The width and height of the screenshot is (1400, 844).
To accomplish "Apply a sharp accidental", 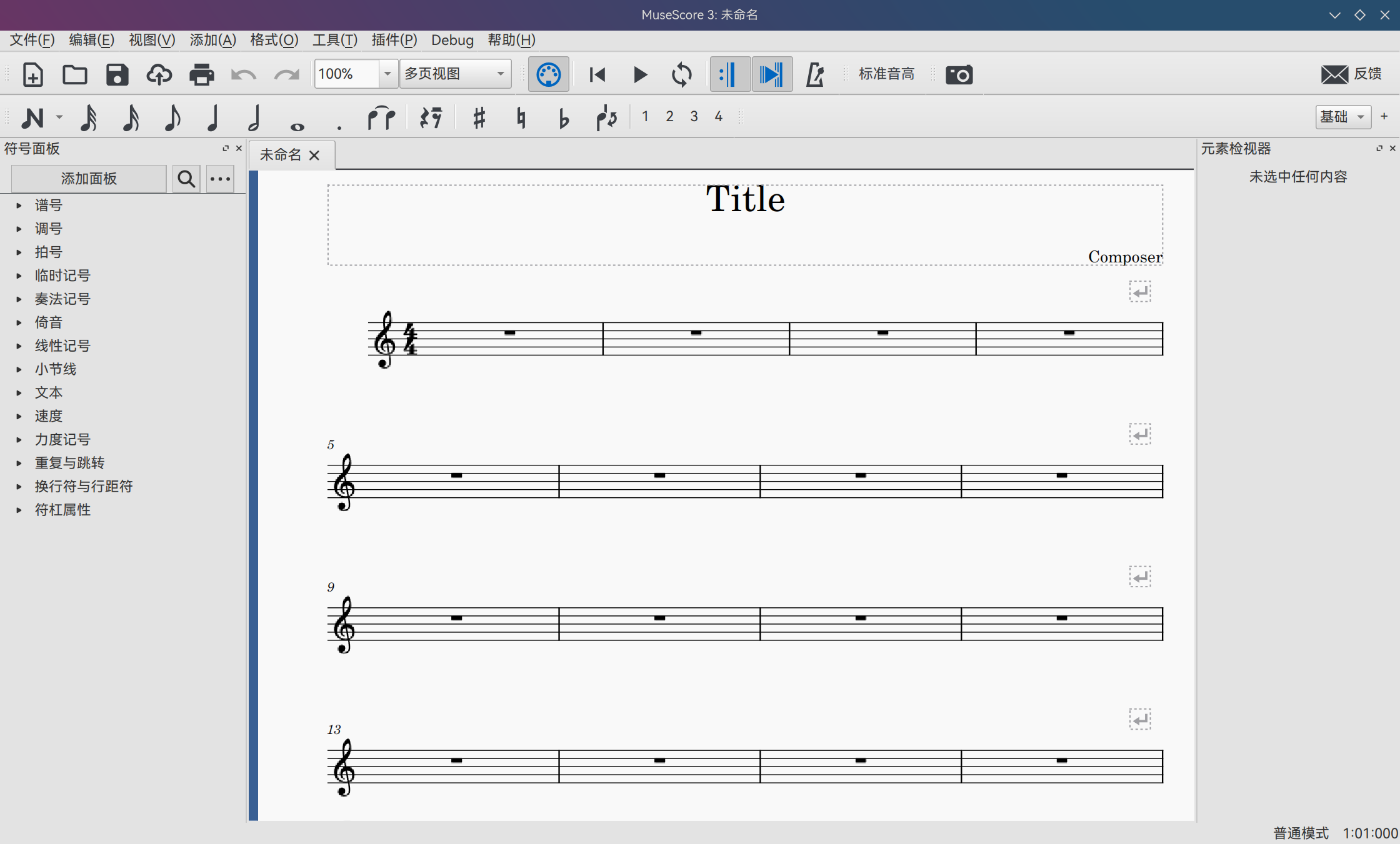I will [479, 117].
